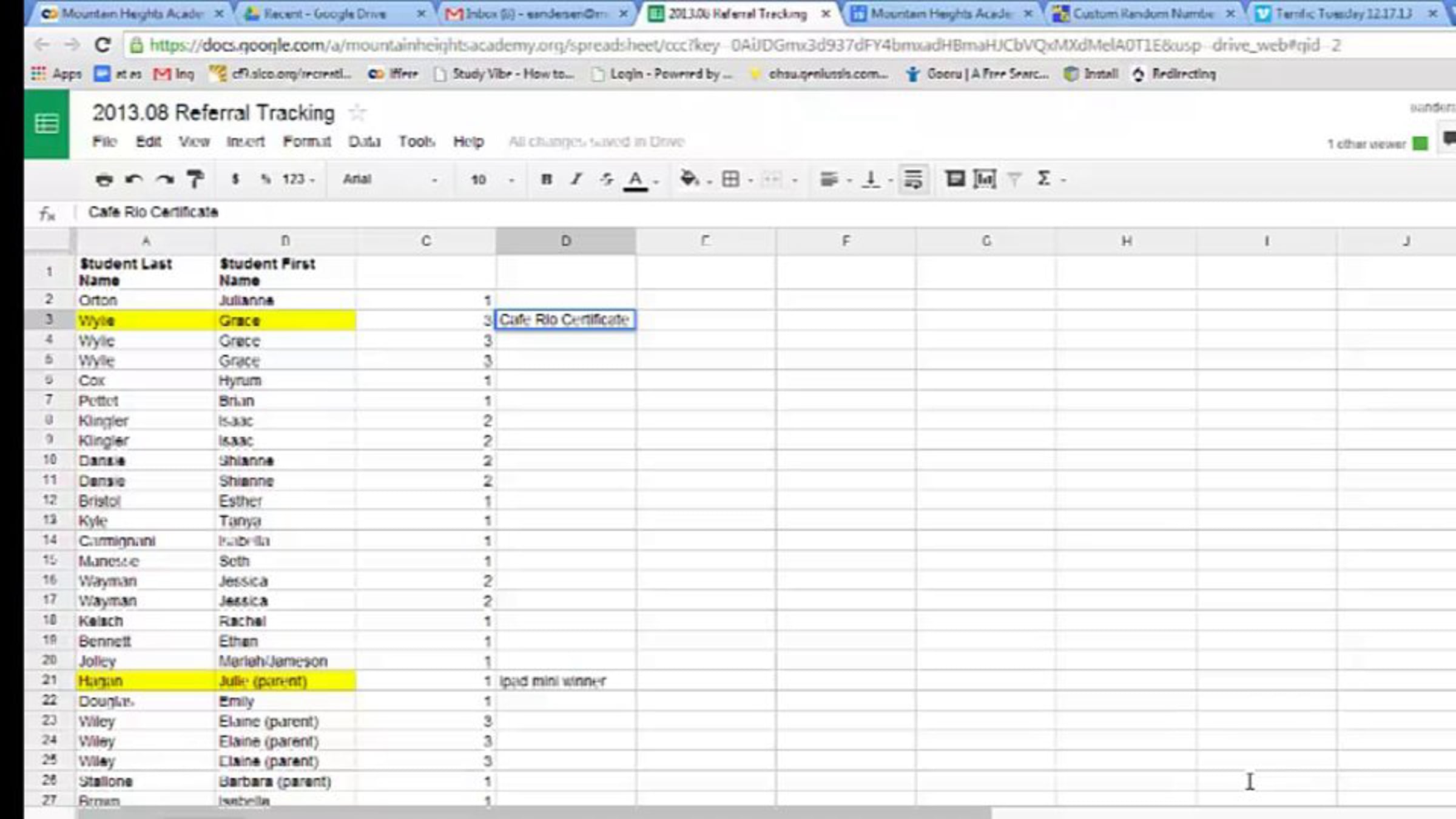Click the Undo arrow icon

[x=133, y=180]
